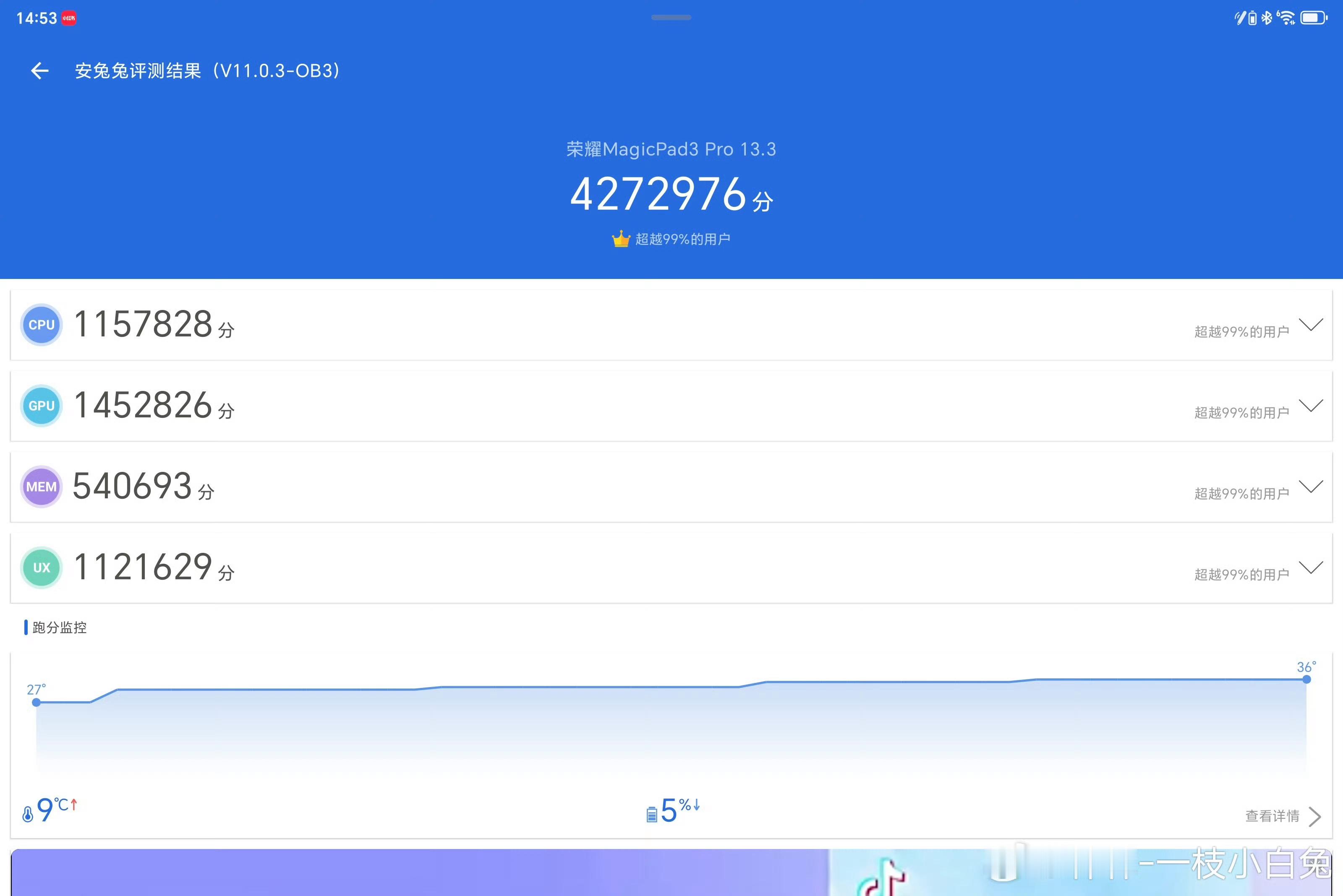Tap the top drag handle bar

pyautogui.click(x=671, y=18)
